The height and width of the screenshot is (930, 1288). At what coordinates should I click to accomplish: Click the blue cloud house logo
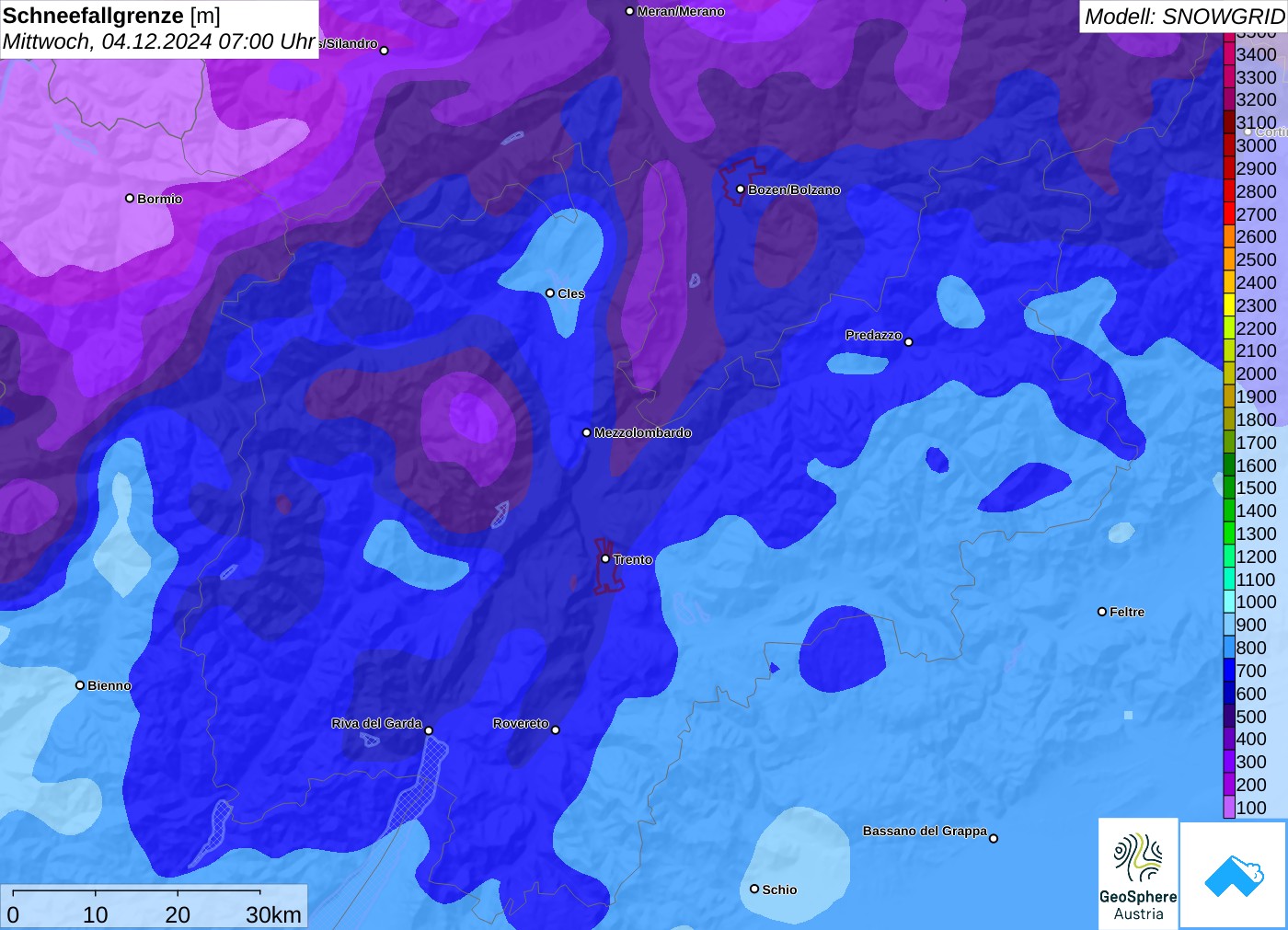point(1234,875)
